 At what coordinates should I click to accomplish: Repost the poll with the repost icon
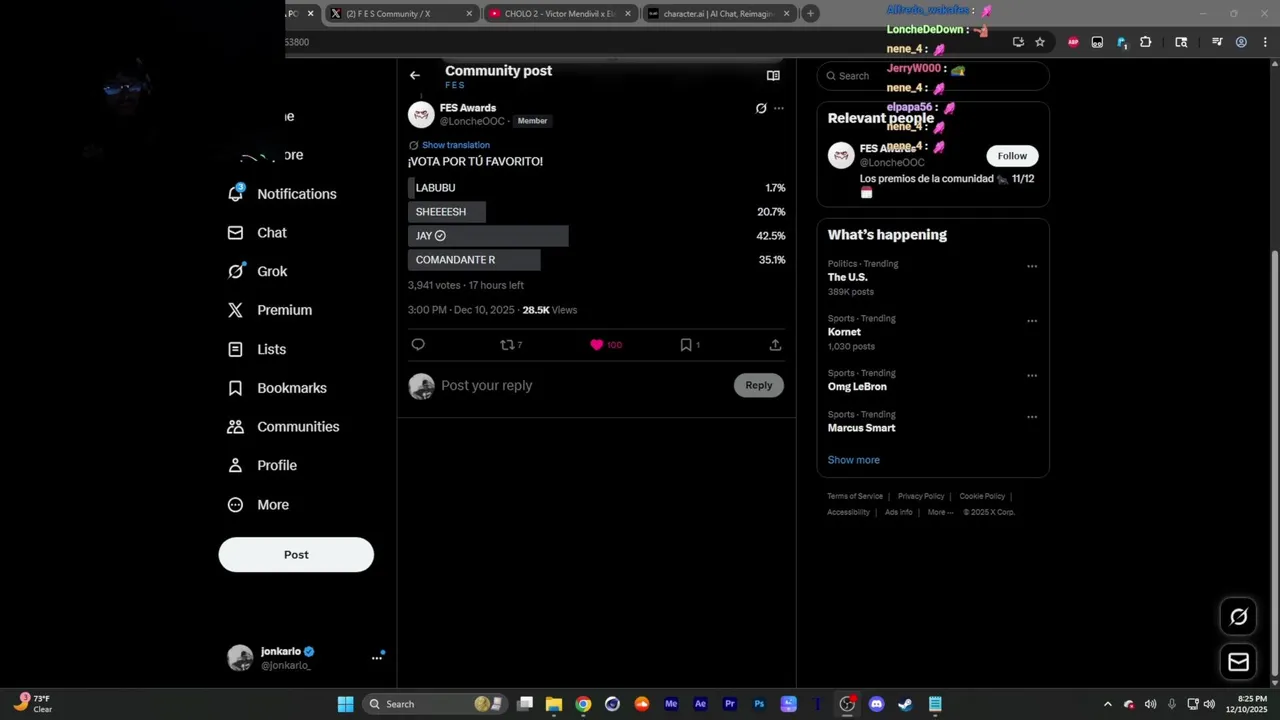click(507, 344)
